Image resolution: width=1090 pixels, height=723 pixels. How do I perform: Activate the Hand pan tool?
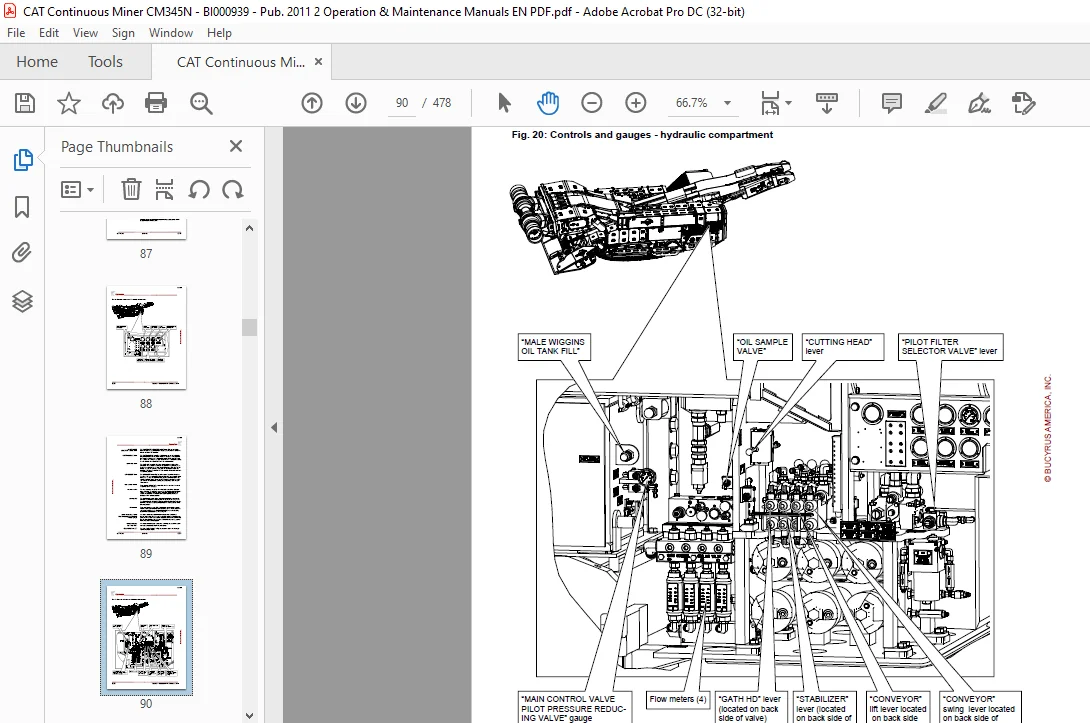548,103
